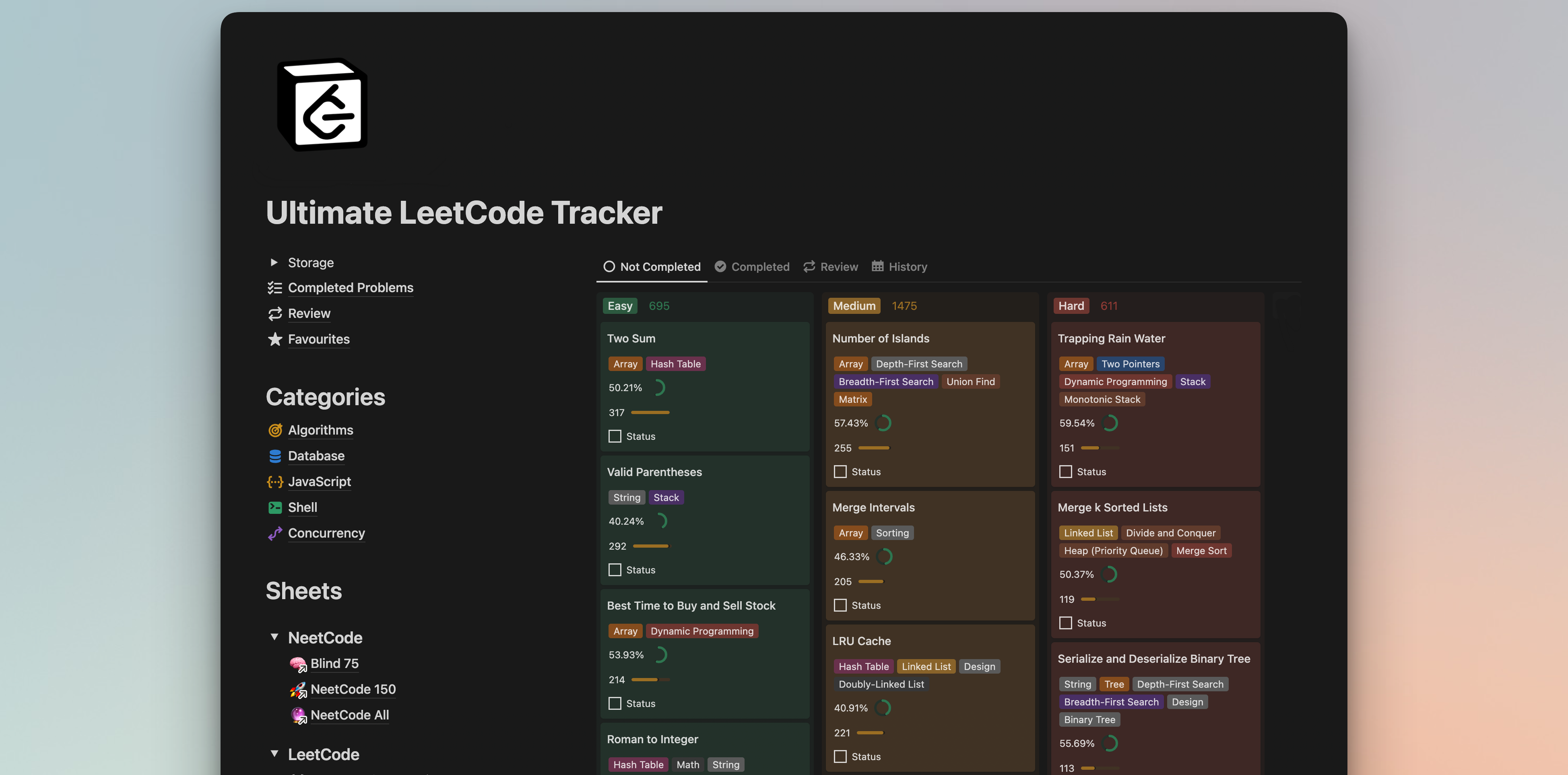Click the JavaScript braces icon
Image resolution: width=1568 pixels, height=775 pixels.
pyautogui.click(x=275, y=482)
